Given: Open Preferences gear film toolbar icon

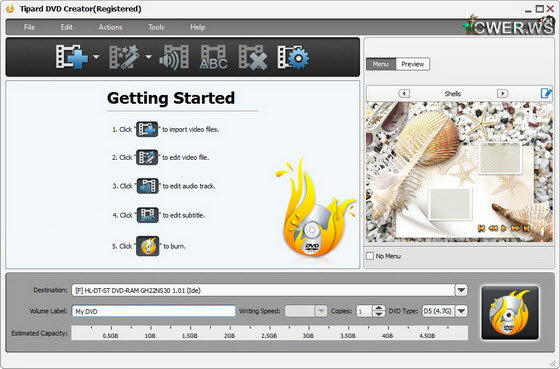Looking at the screenshot, I should tap(293, 56).
